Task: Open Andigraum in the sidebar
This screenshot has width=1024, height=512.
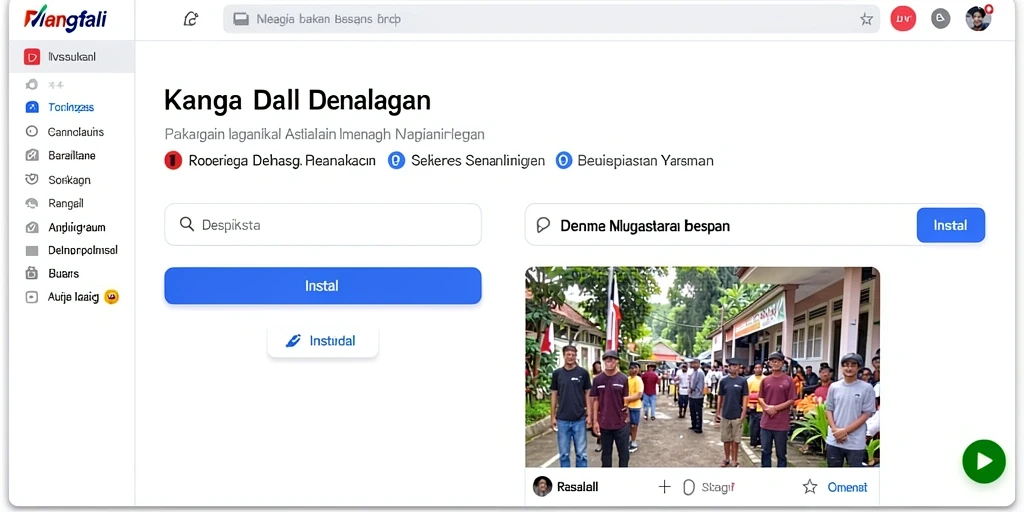Action: pyautogui.click(x=76, y=227)
